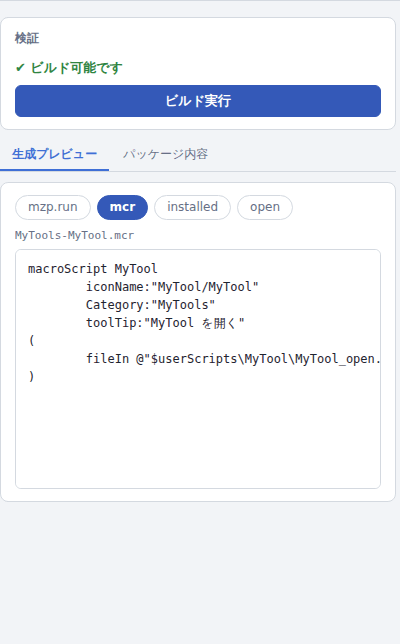Click the MyTools-MyTool.mcr file name

coord(74,235)
